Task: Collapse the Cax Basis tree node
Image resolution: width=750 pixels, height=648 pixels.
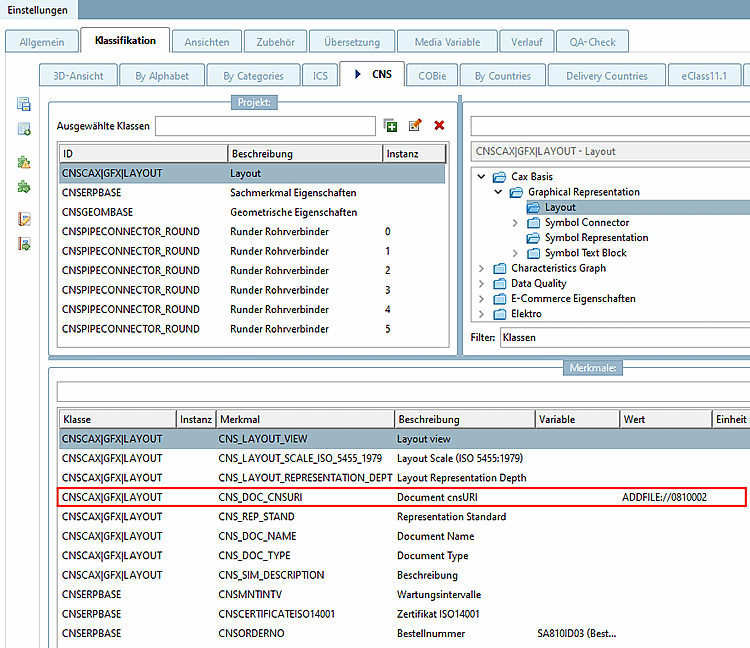Action: [x=482, y=177]
